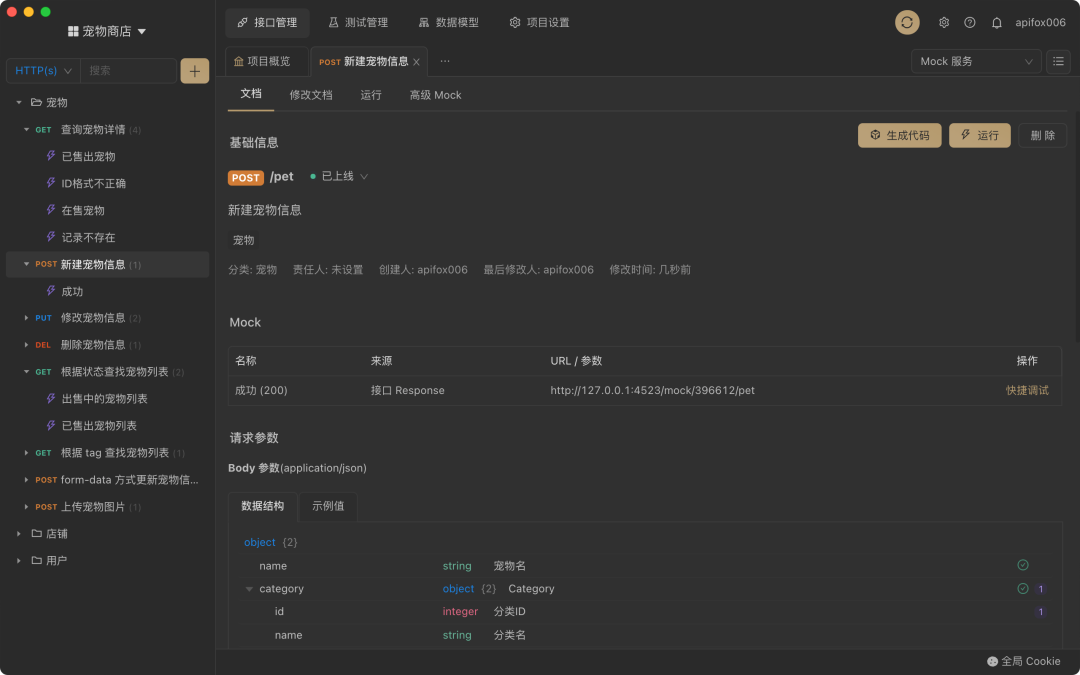Expand 上传宠物图片 tree arrow
The image size is (1080, 675).
point(27,507)
